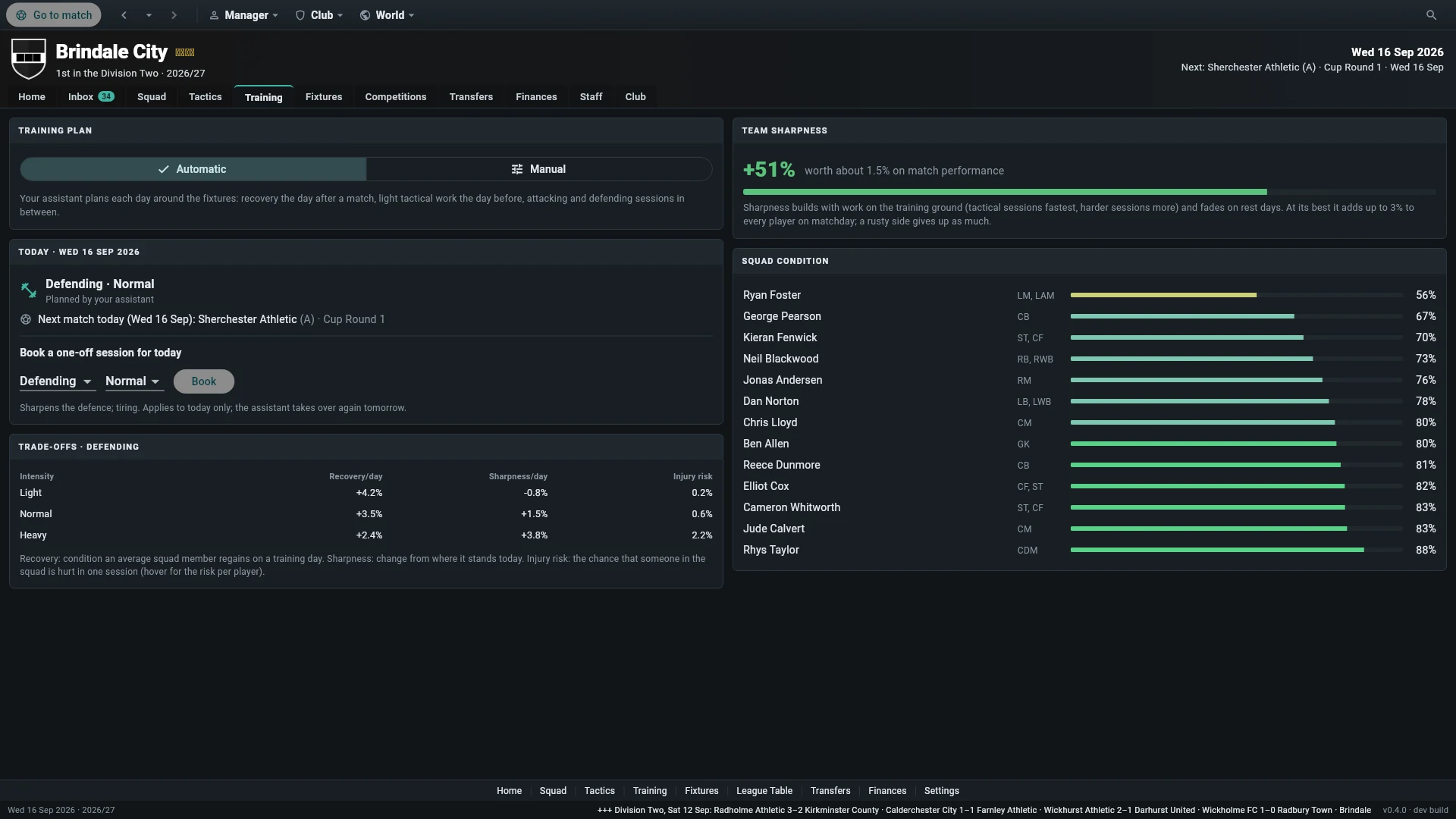Select player Rhys Taylor
Image resolution: width=1456 pixels, height=819 pixels.
coord(771,550)
